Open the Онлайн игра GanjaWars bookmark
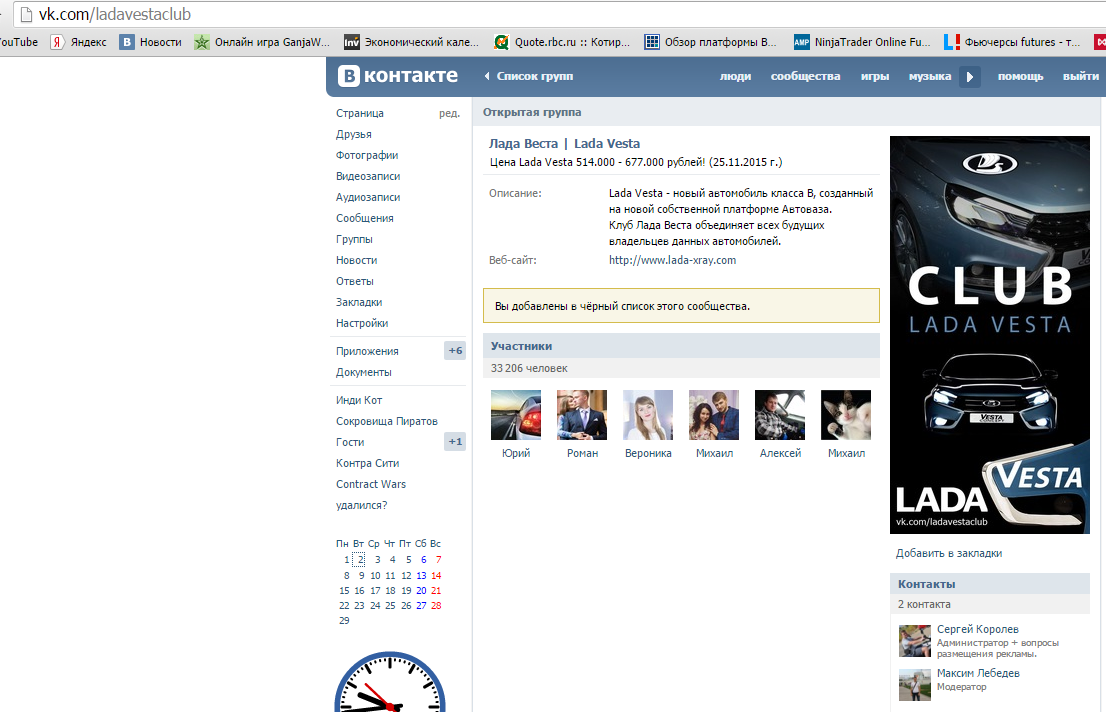This screenshot has width=1106, height=712. pos(262,42)
